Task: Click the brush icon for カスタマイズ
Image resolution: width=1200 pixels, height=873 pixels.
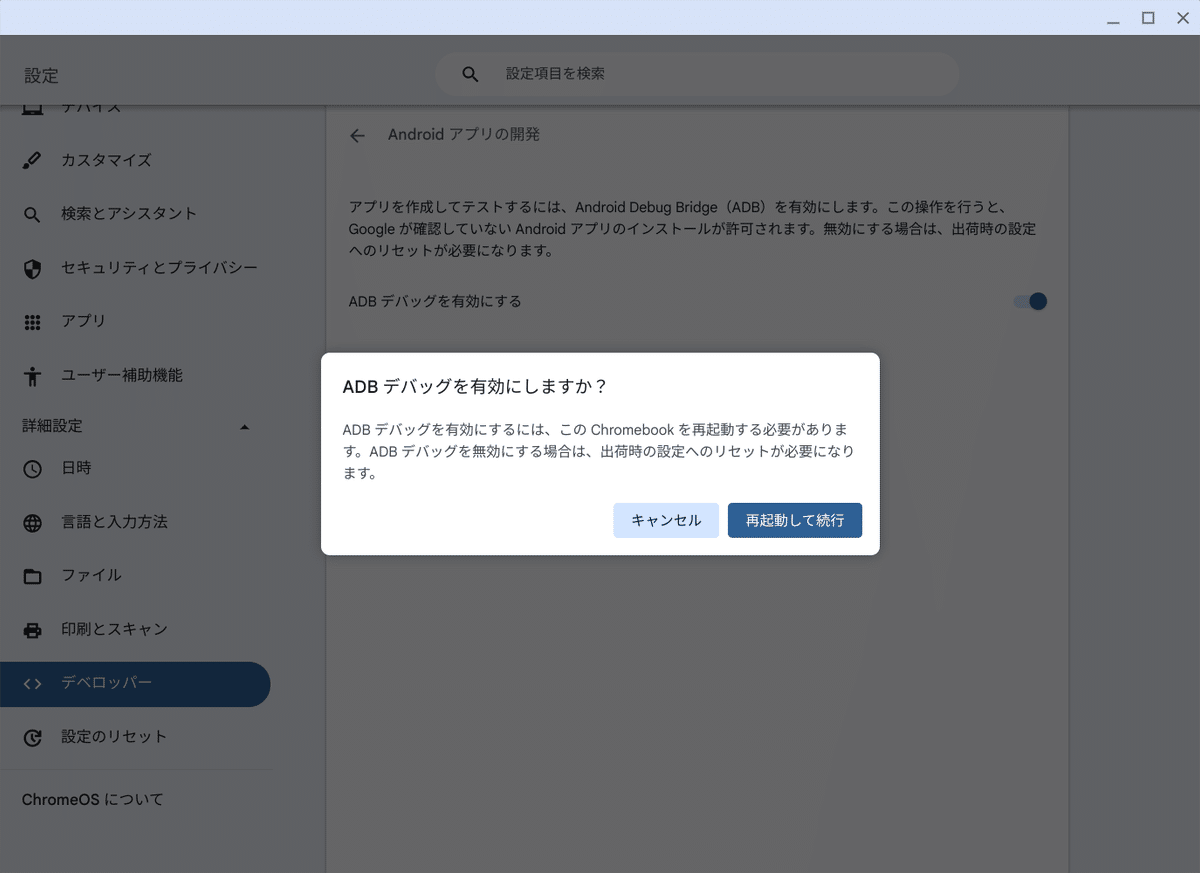Action: click(x=32, y=160)
